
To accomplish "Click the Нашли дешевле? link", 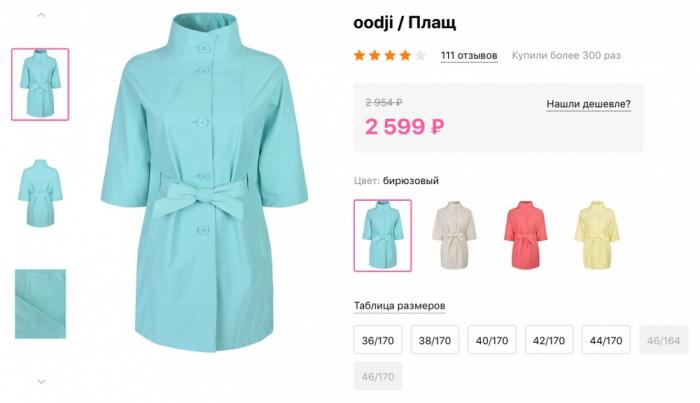I will point(588,103).
